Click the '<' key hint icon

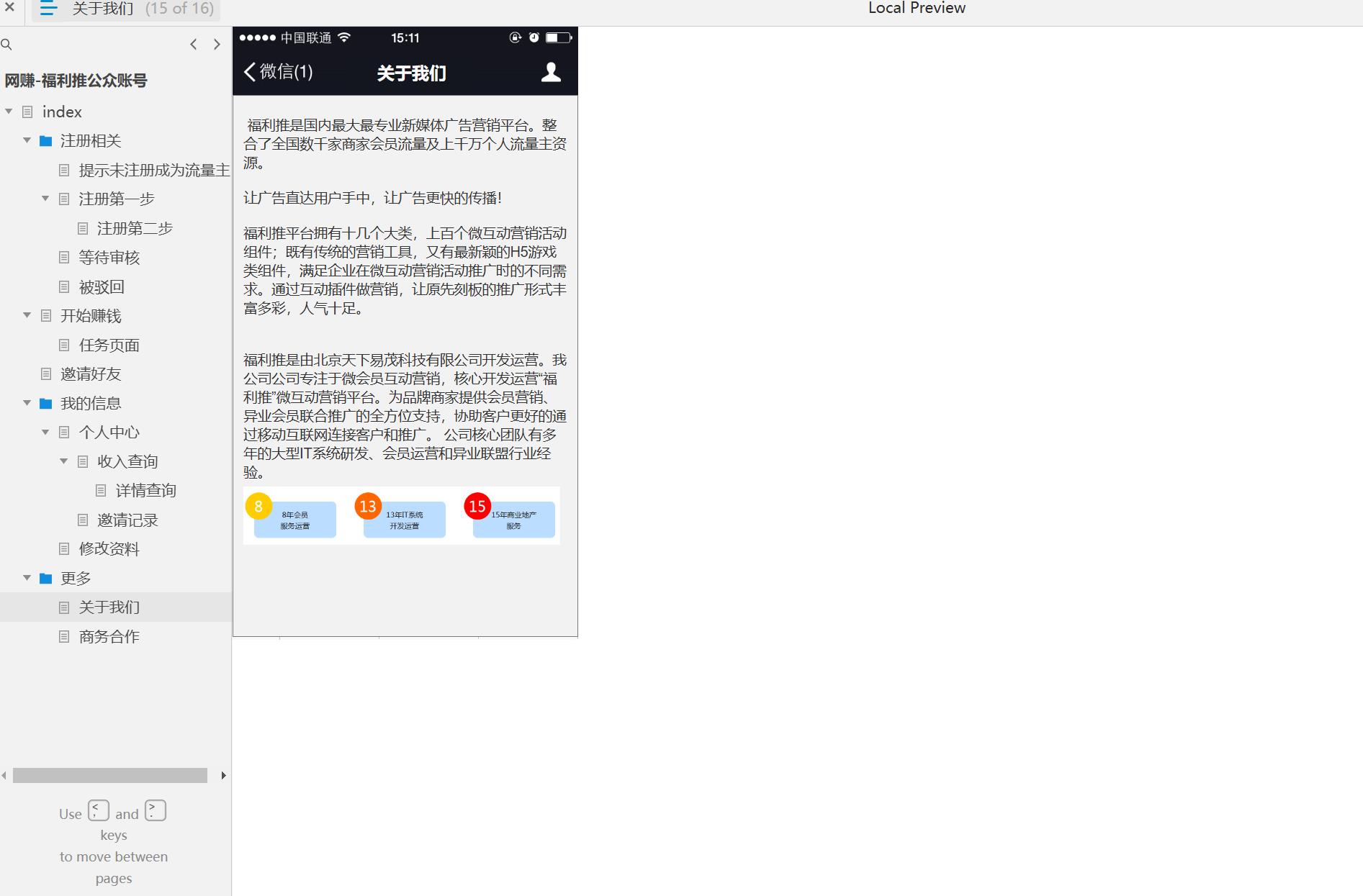pyautogui.click(x=99, y=810)
